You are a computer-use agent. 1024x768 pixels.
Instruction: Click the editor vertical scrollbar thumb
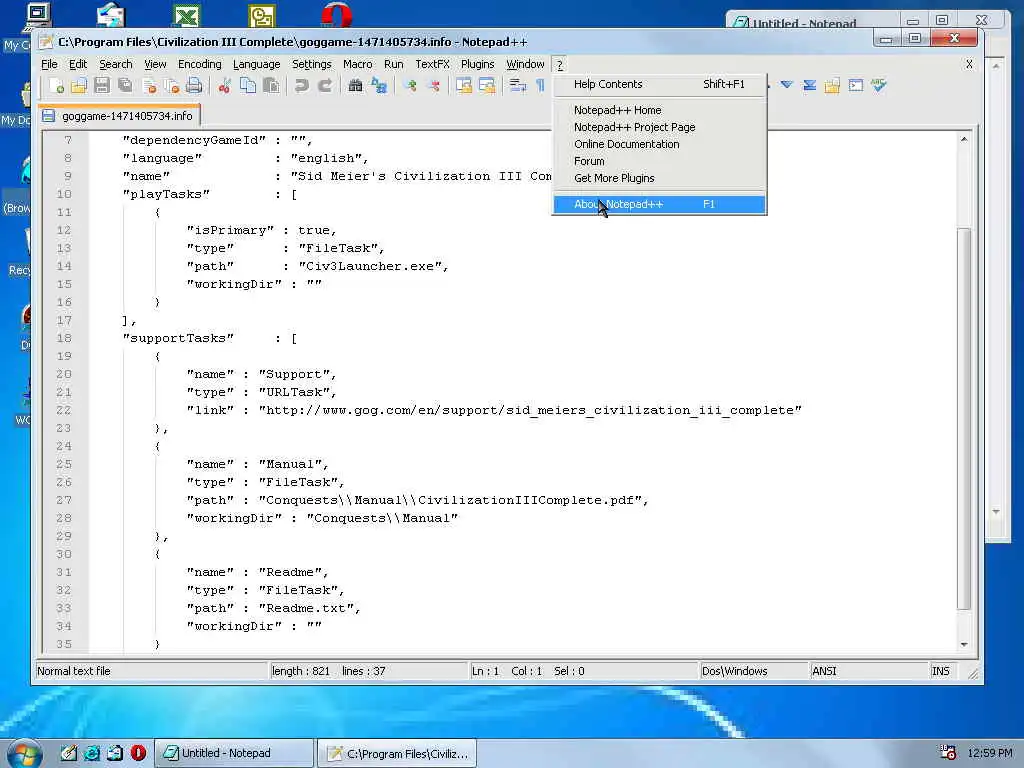[x=964, y=418]
